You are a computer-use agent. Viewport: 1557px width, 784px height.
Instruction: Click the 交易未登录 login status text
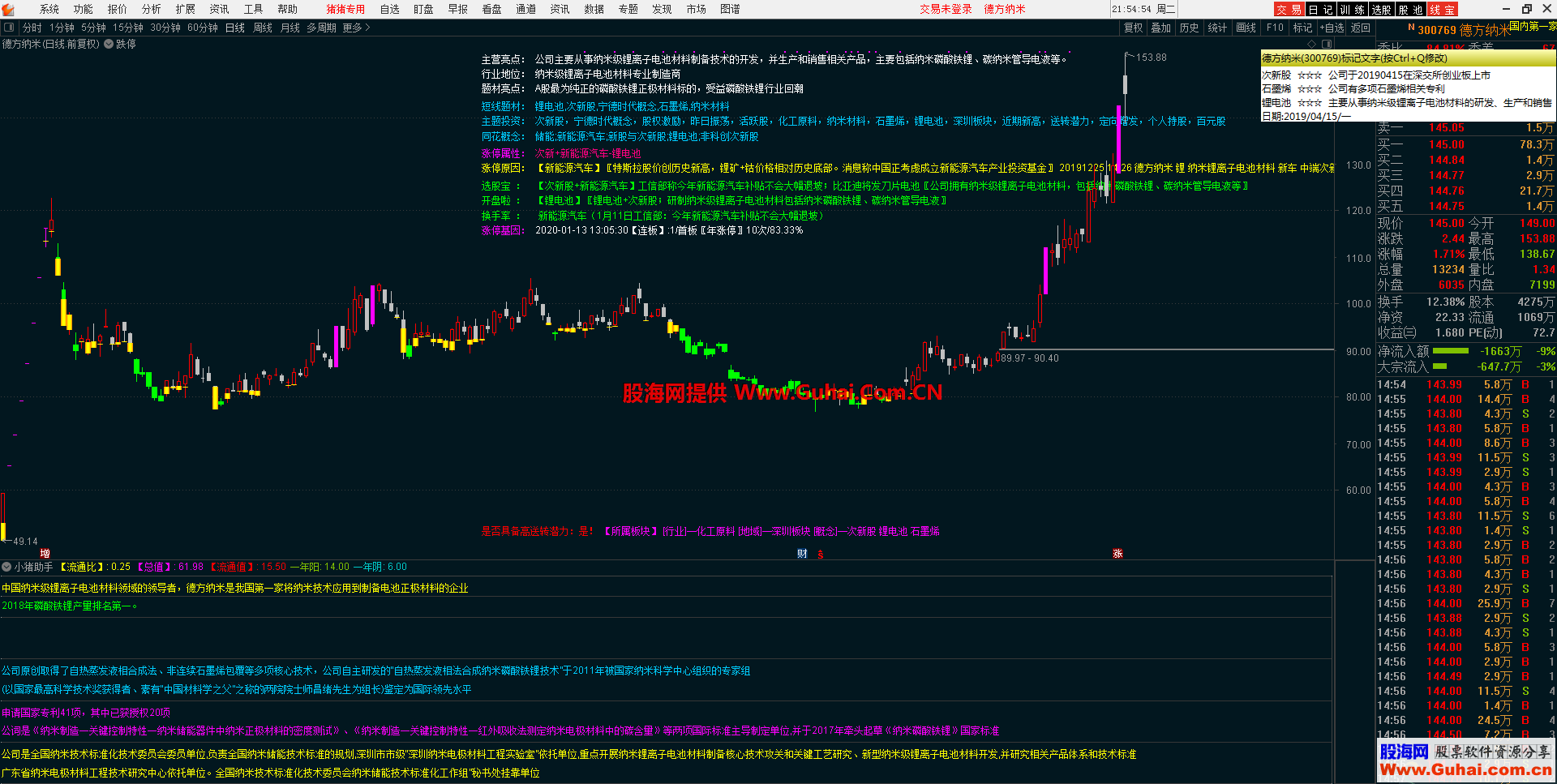coord(946,9)
